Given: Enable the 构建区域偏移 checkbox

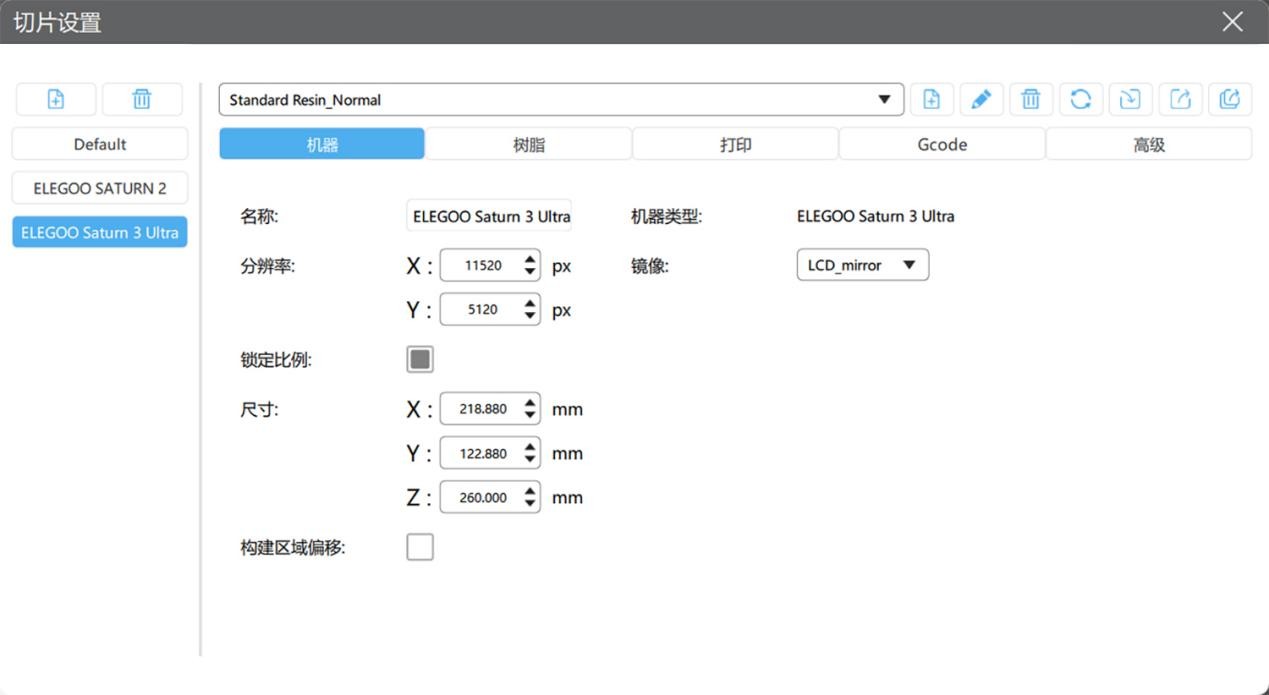Looking at the screenshot, I should click(x=420, y=547).
